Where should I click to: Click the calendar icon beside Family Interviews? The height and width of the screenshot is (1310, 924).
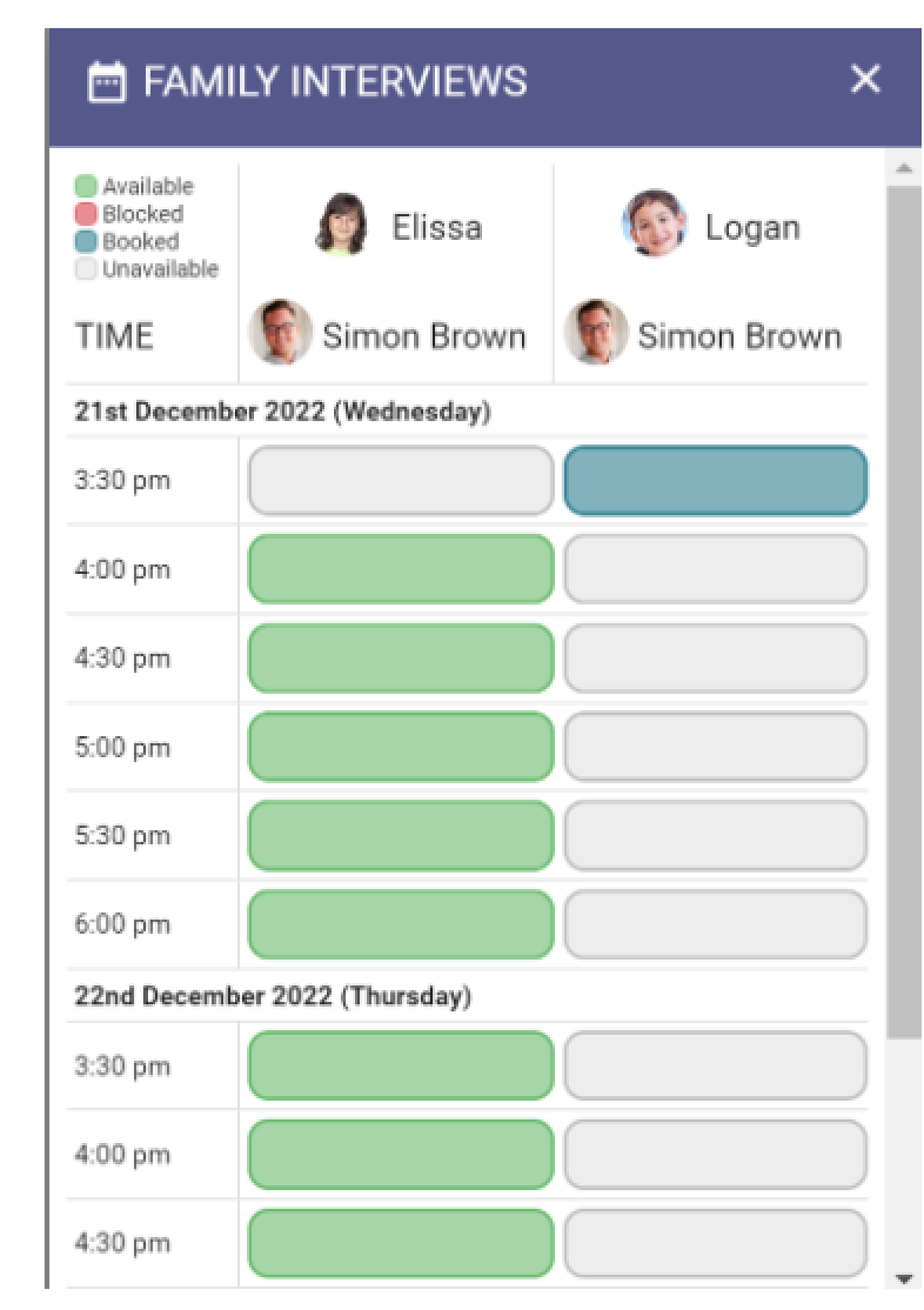(x=107, y=82)
